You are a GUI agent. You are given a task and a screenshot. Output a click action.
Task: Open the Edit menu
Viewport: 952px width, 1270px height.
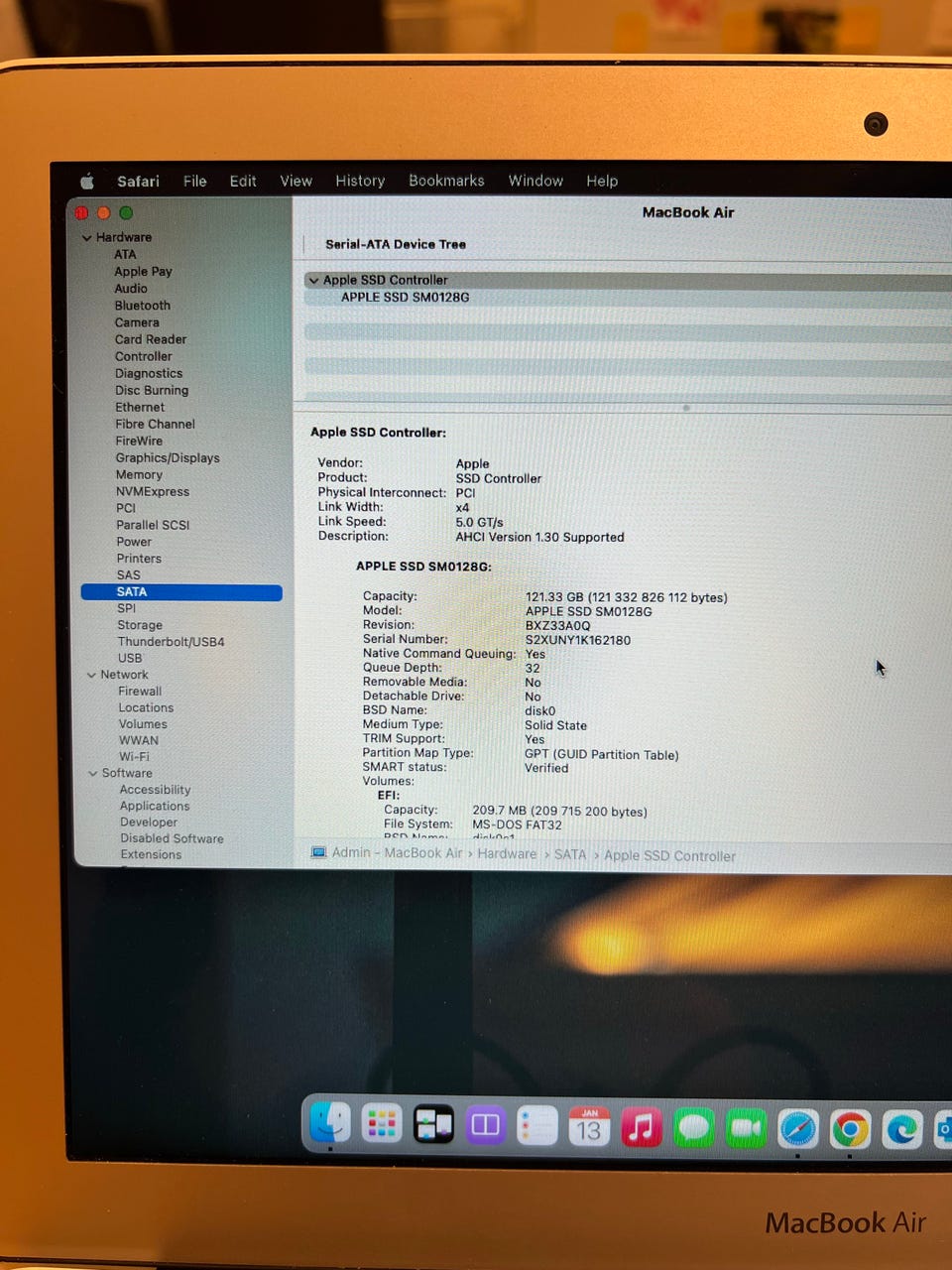click(x=243, y=182)
